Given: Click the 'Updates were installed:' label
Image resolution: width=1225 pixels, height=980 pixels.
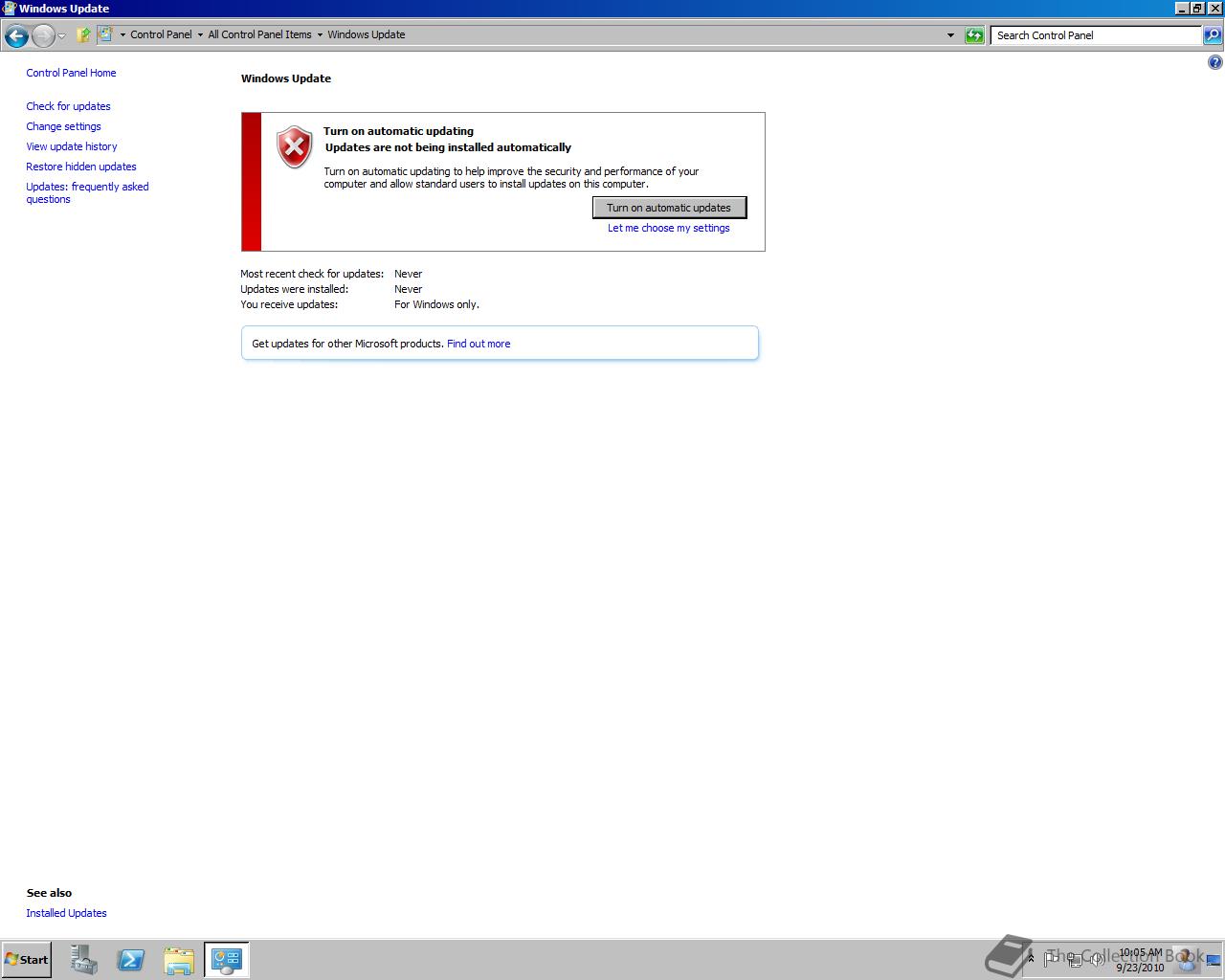Looking at the screenshot, I should click(294, 289).
